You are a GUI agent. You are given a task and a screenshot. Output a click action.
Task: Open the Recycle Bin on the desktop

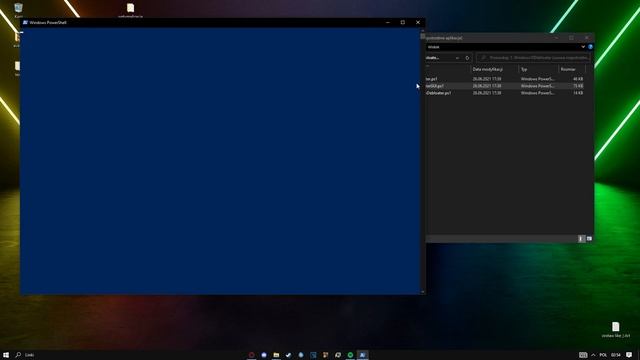[x=18, y=8]
